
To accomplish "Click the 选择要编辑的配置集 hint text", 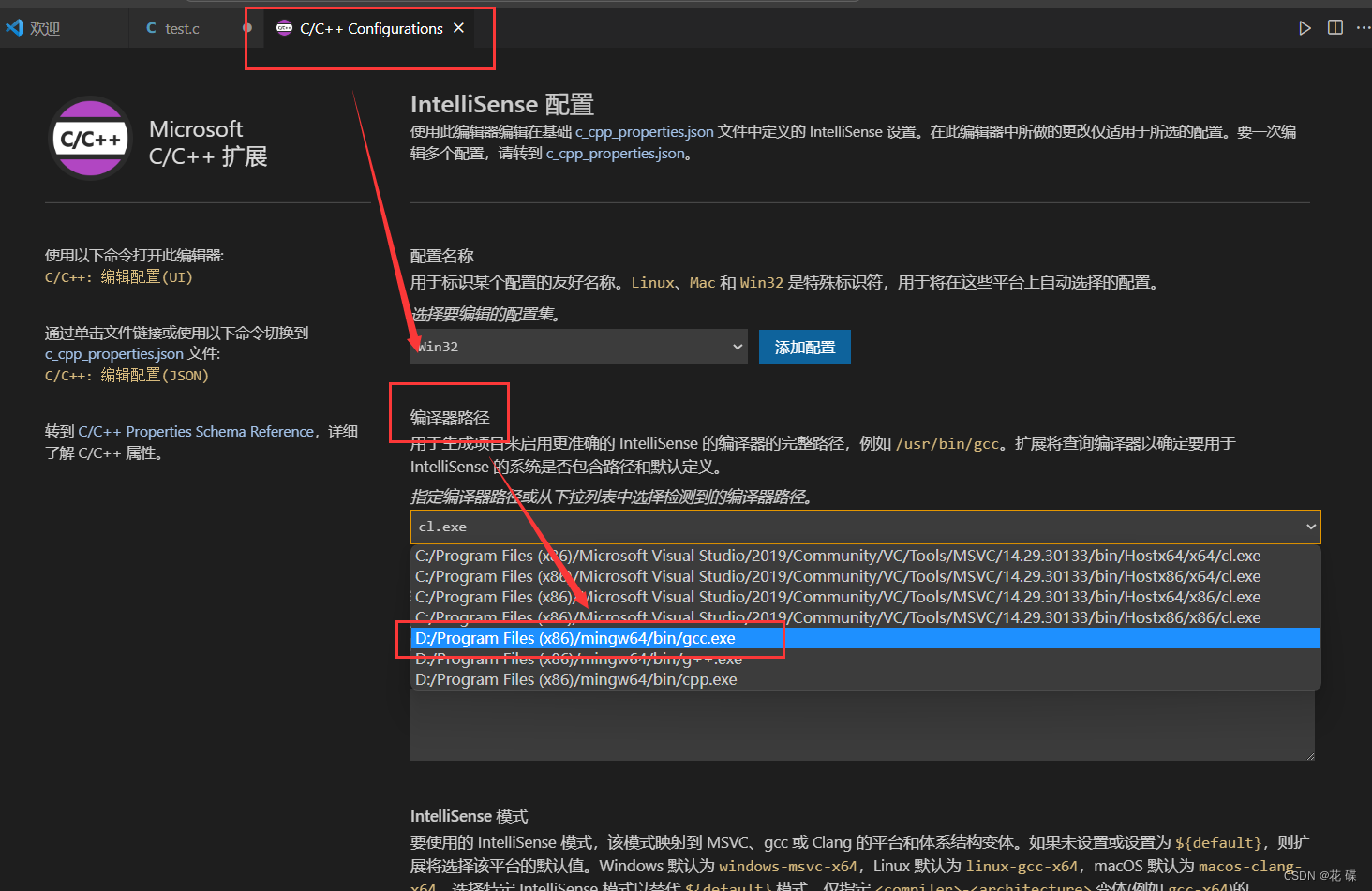I will (486, 315).
